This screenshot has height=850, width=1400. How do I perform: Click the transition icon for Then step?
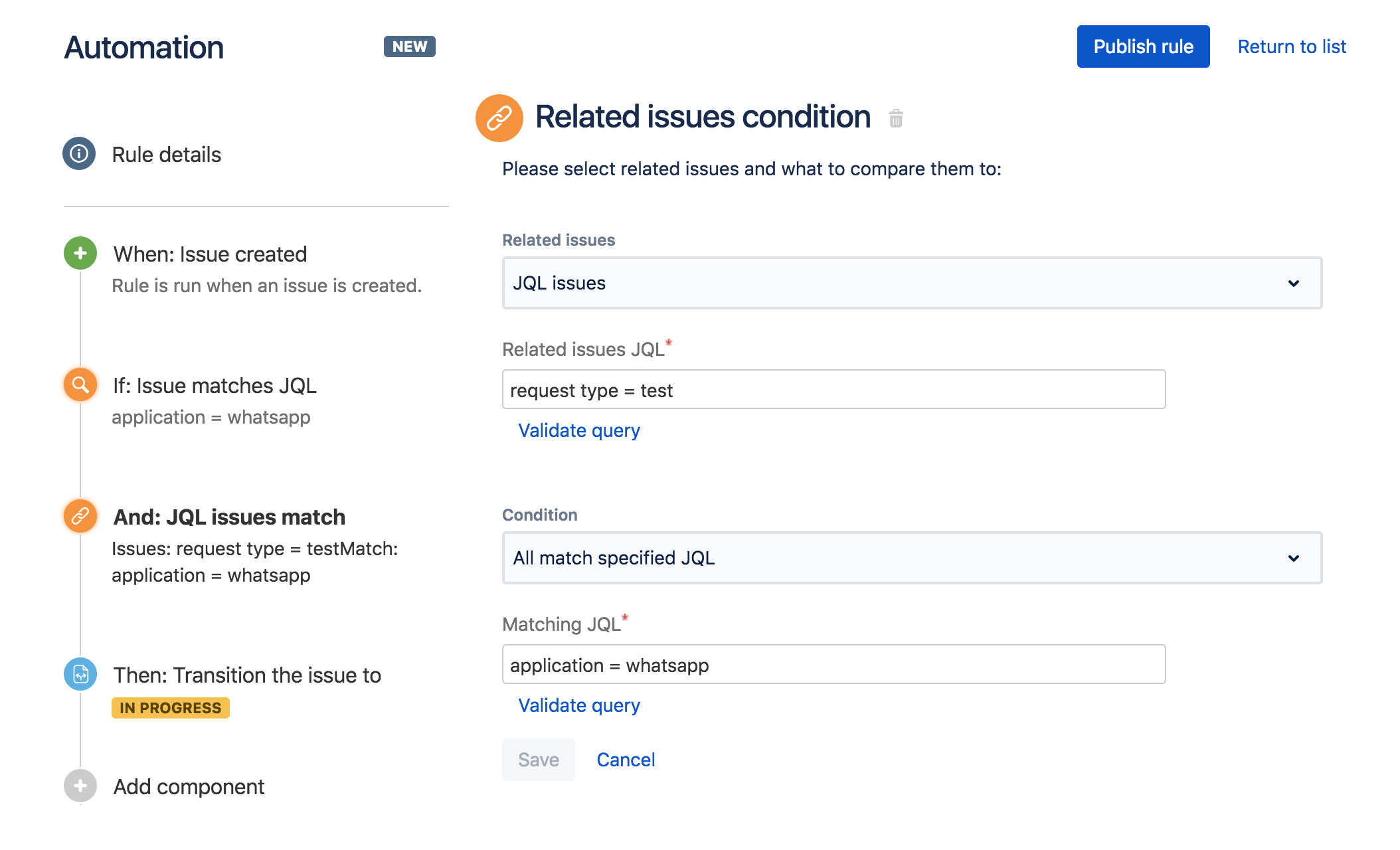[x=79, y=675]
